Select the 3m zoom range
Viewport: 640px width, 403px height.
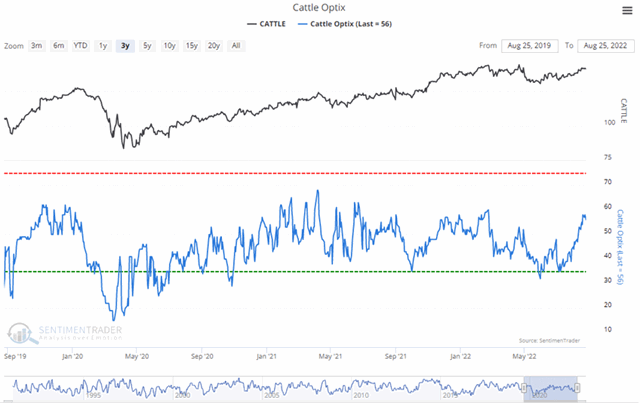tap(37, 46)
